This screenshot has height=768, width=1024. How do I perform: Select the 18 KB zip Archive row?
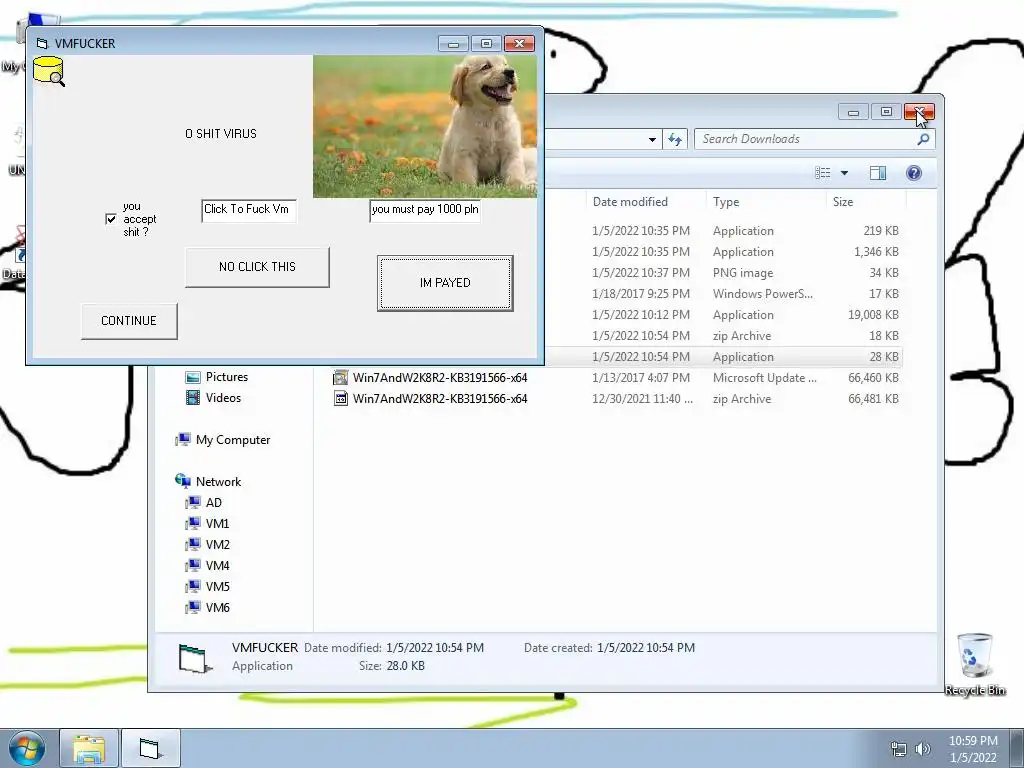pos(725,336)
